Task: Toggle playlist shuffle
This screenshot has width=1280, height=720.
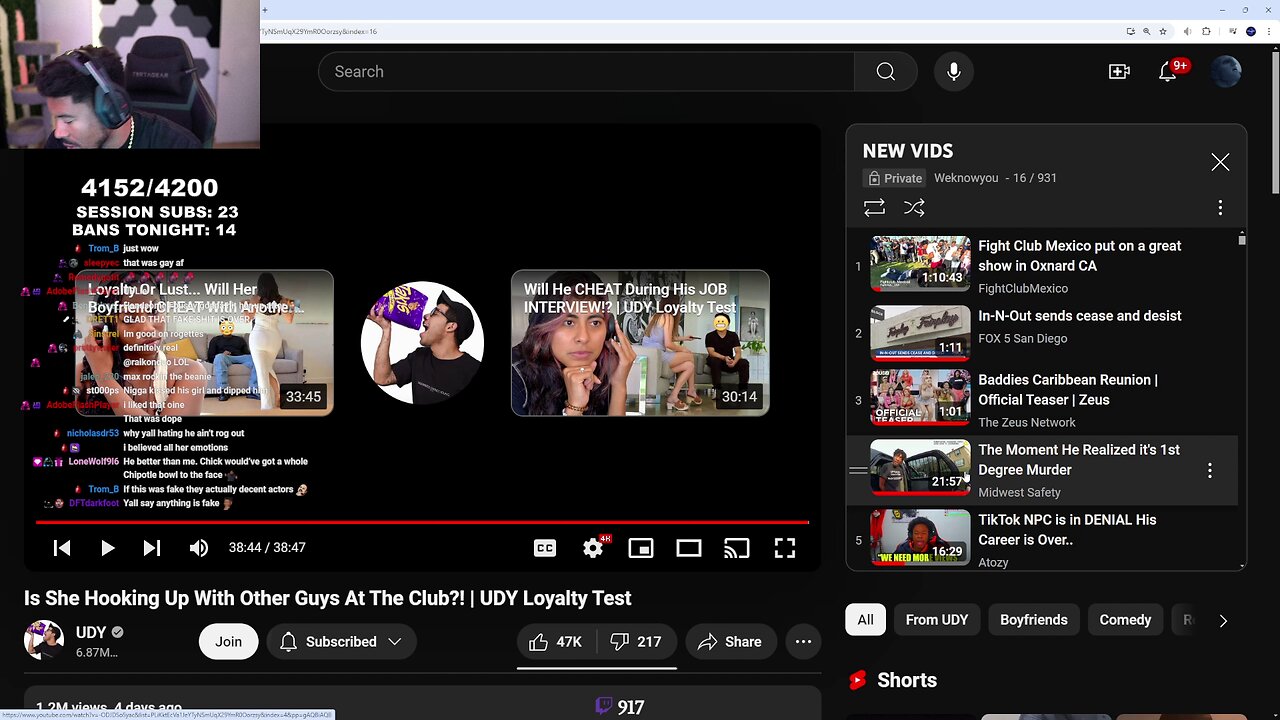Action: click(x=914, y=207)
